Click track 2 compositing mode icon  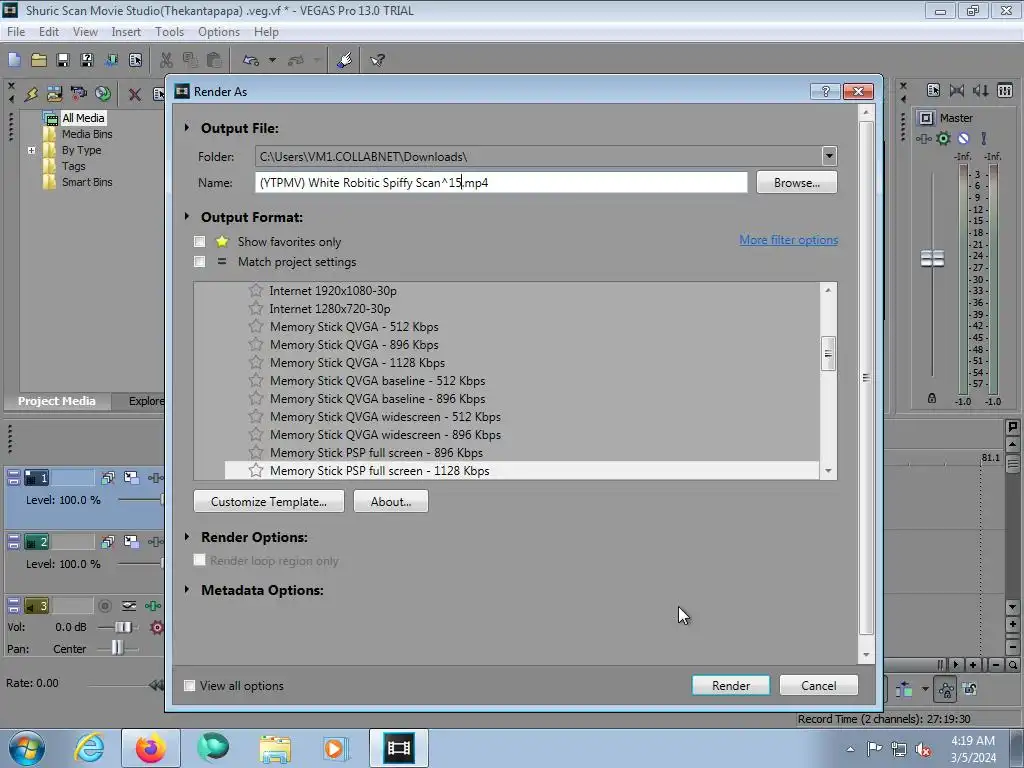point(131,541)
